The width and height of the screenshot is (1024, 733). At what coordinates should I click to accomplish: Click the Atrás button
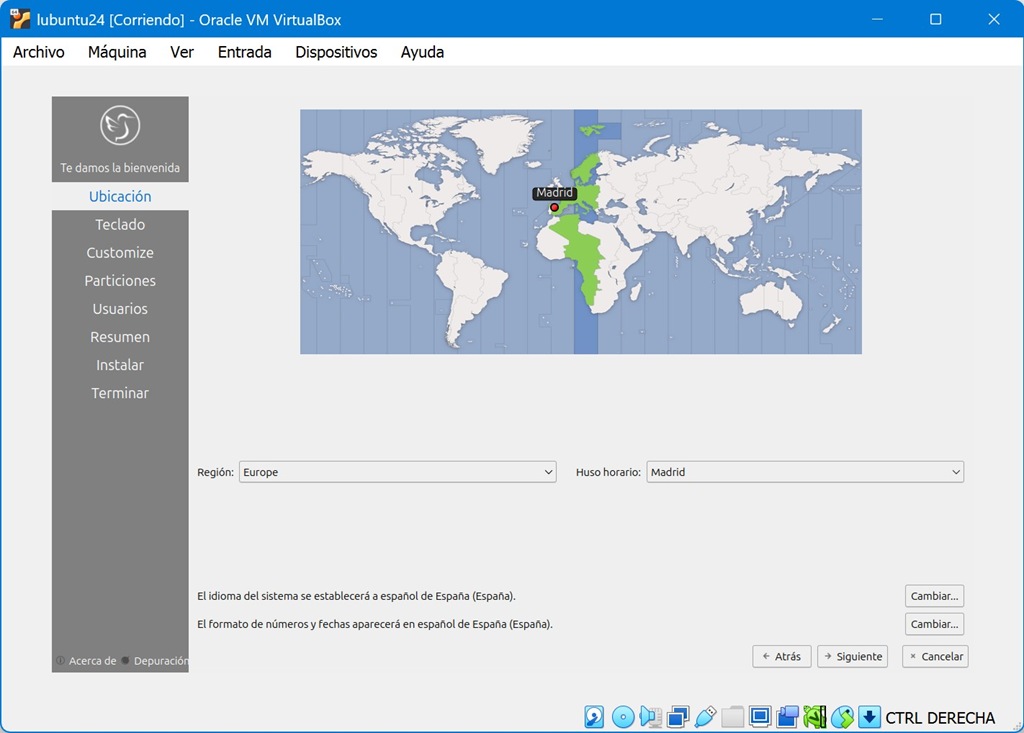(x=781, y=656)
